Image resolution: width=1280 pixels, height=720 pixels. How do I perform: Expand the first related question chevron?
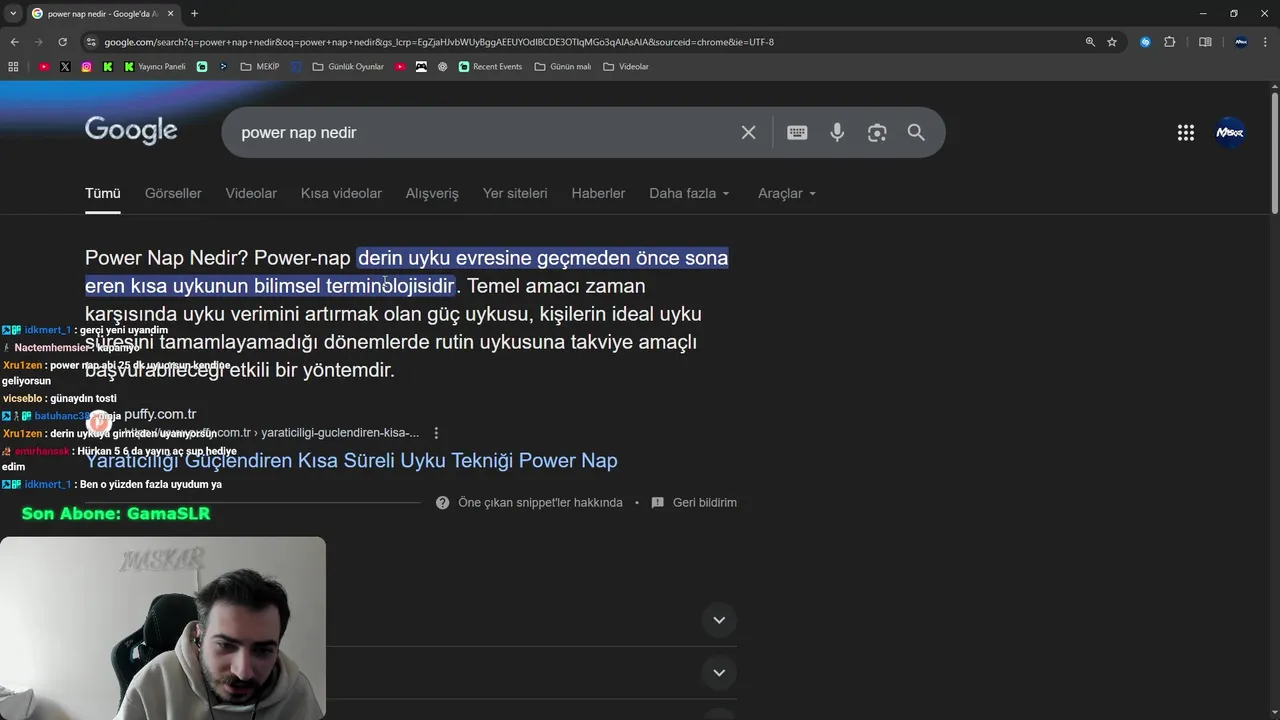(718, 620)
